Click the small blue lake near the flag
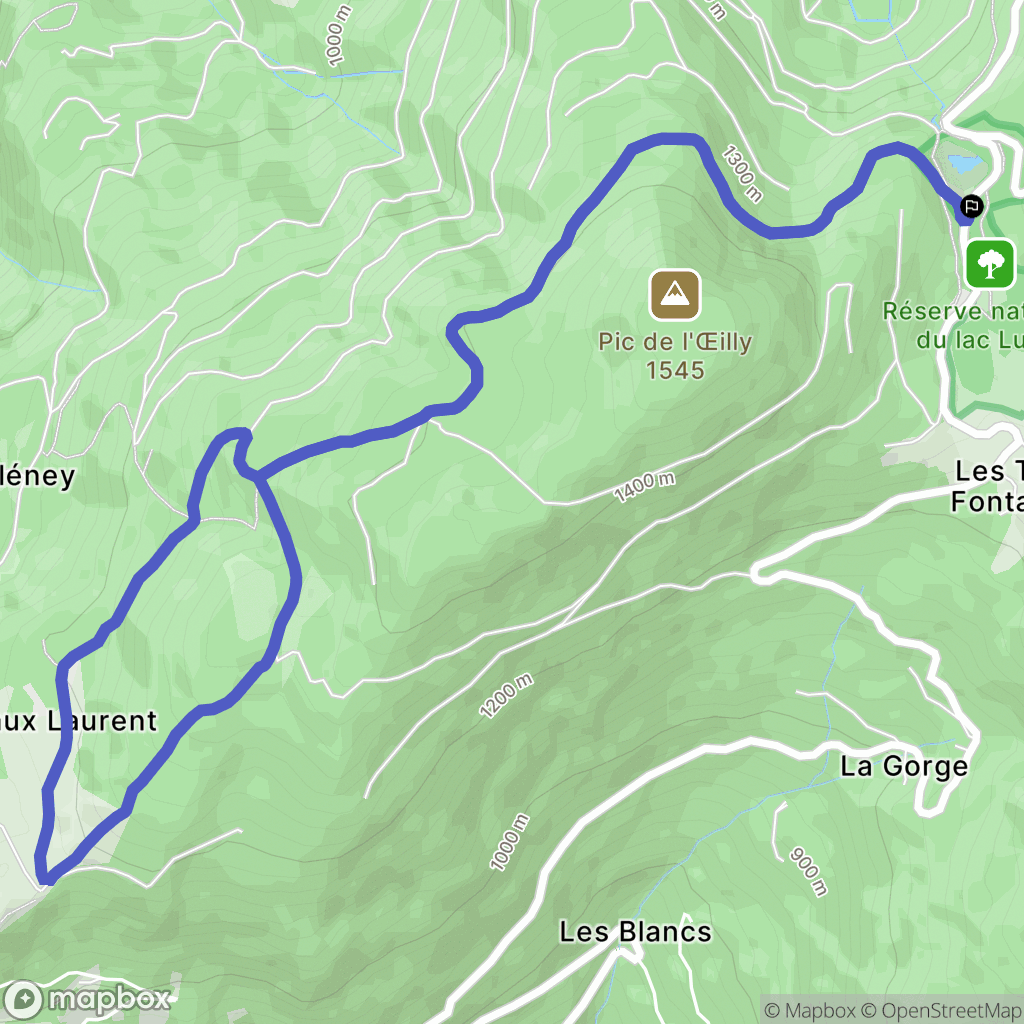The image size is (1024, 1024). point(964,163)
